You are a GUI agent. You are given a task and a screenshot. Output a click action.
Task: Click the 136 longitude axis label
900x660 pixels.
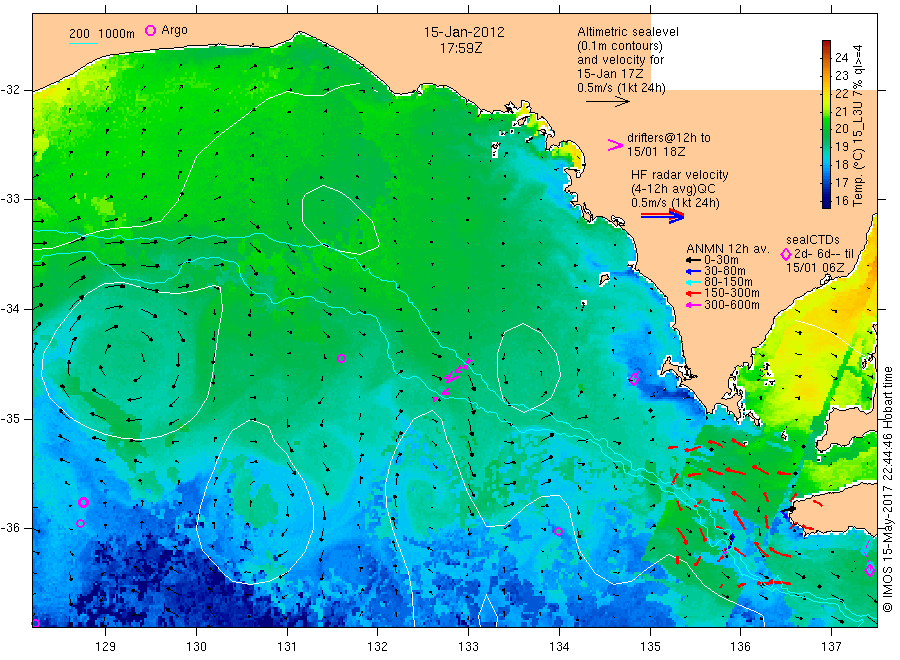pos(740,647)
